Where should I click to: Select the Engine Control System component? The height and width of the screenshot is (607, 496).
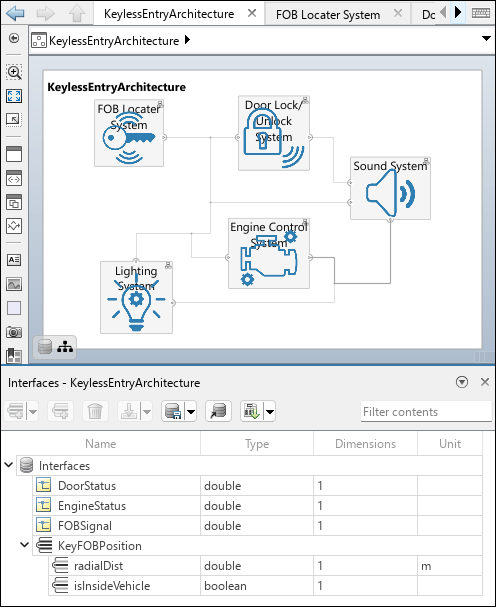coord(269,254)
